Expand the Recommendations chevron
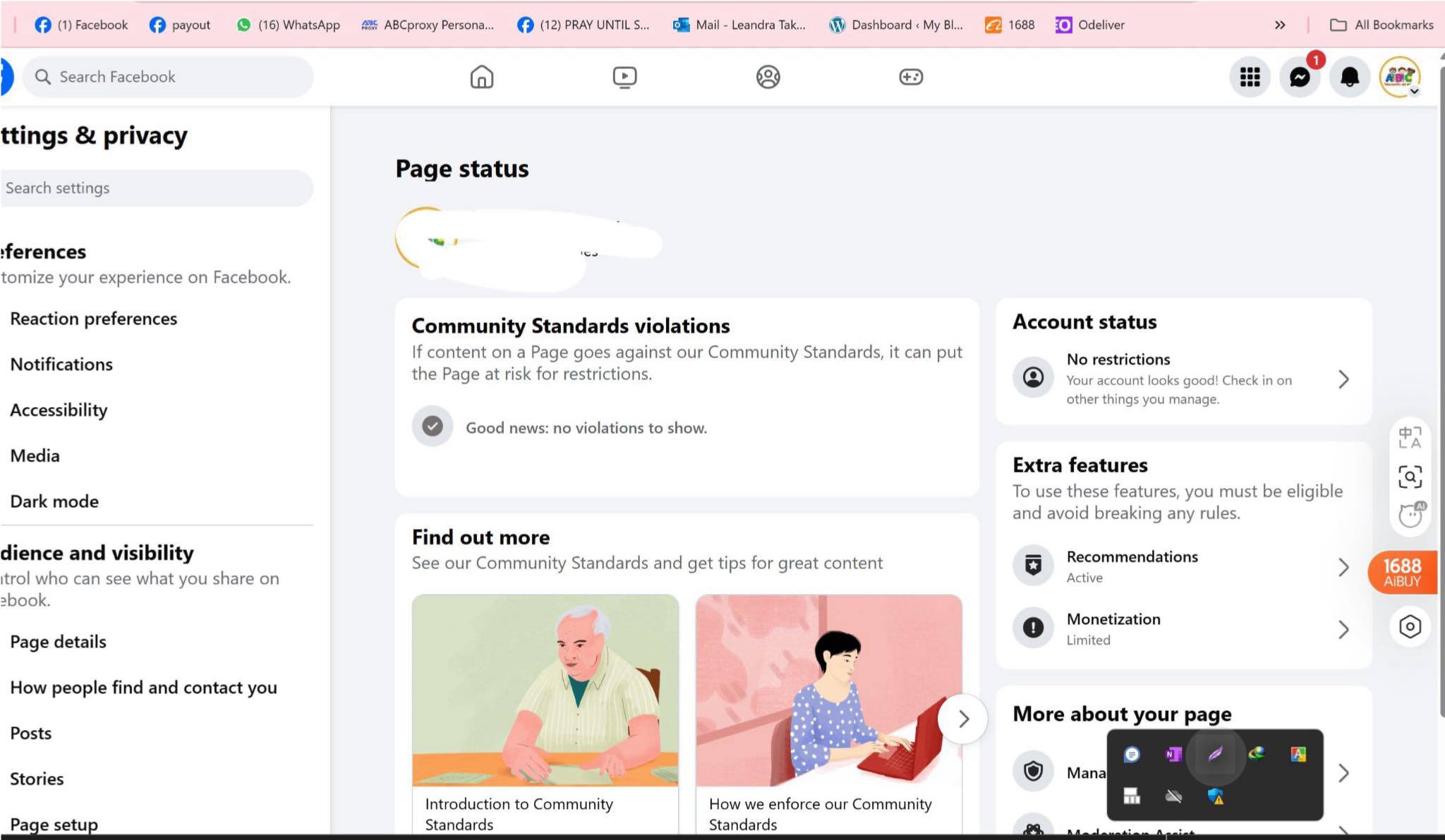Screen dimensions: 1445x840 pos(1343,567)
